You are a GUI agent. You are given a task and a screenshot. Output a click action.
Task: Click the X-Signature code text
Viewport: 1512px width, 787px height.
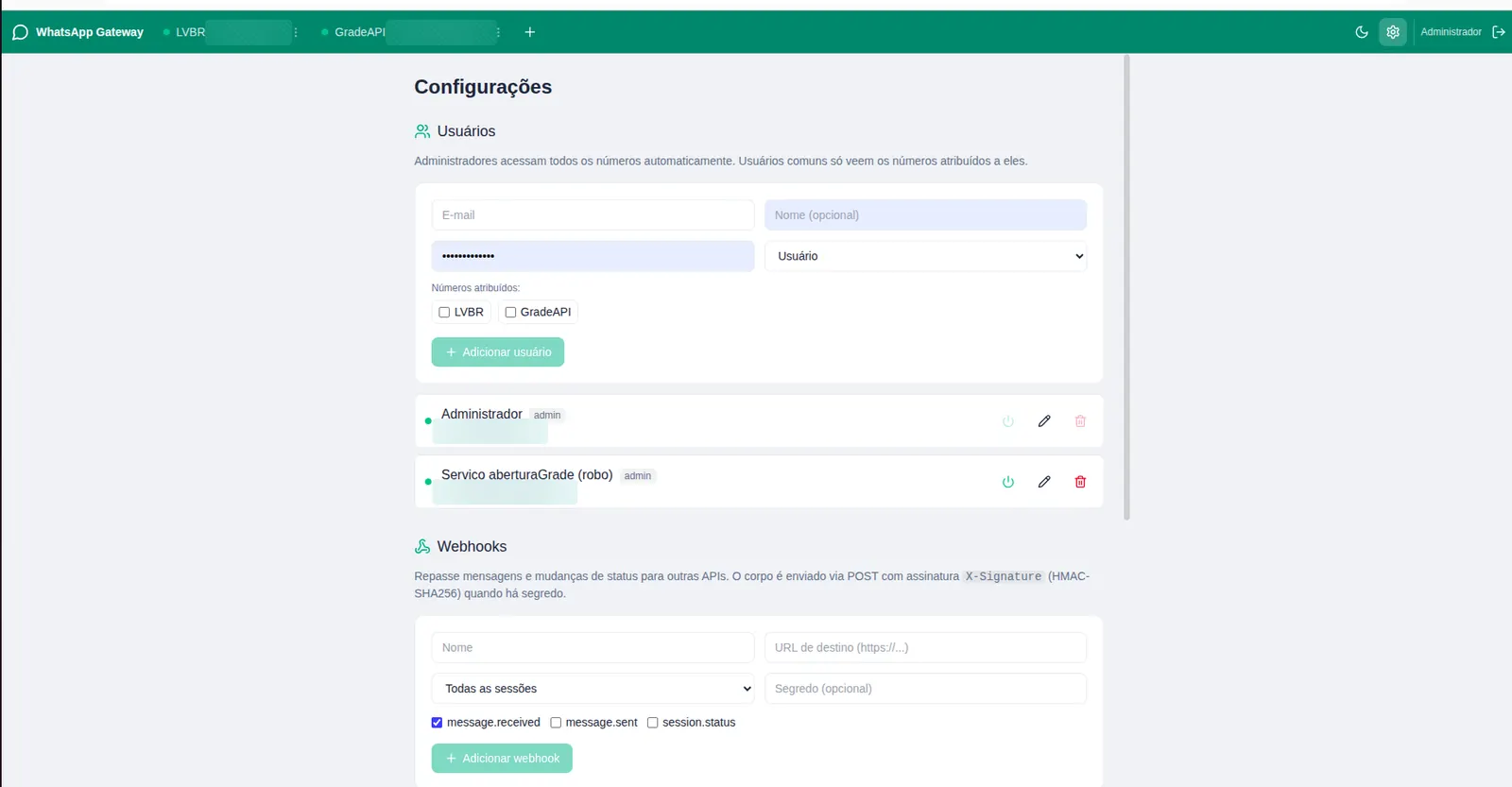[1004, 576]
